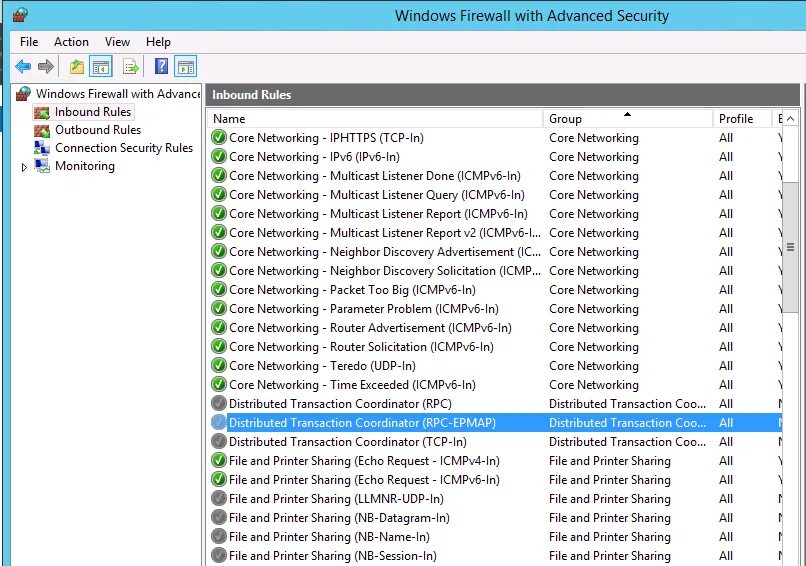Select rule Core Networking - Parameter Problem (ICMPv6-In)
This screenshot has width=806, height=566.
pos(364,309)
